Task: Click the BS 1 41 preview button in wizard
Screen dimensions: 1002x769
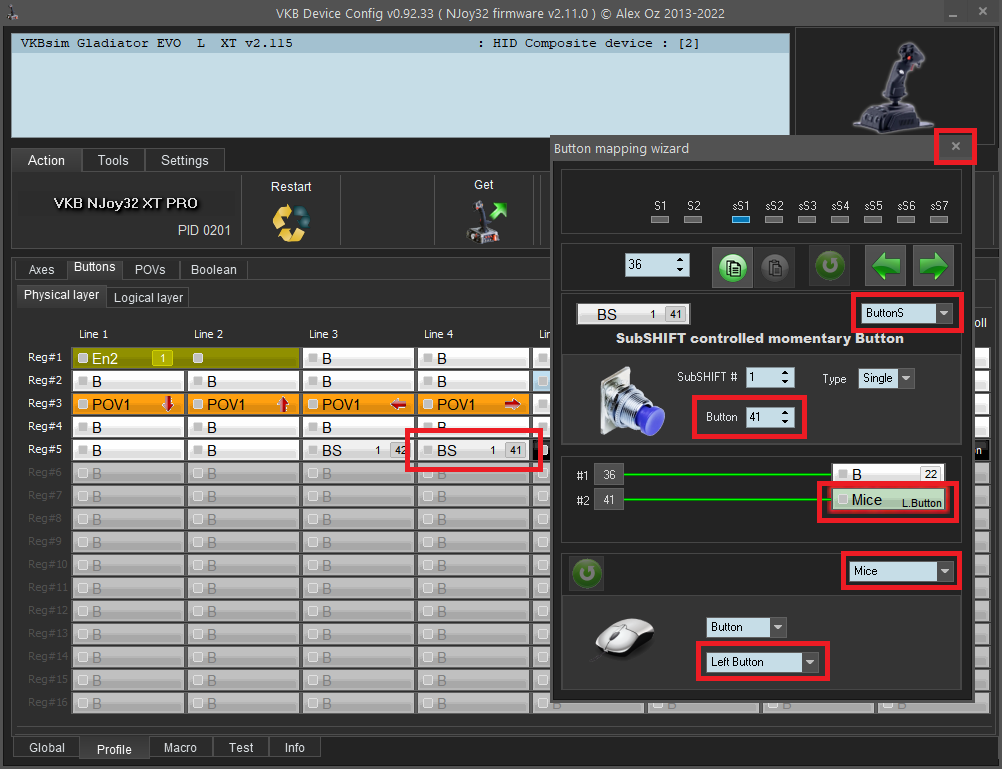Action: pyautogui.click(x=633, y=314)
